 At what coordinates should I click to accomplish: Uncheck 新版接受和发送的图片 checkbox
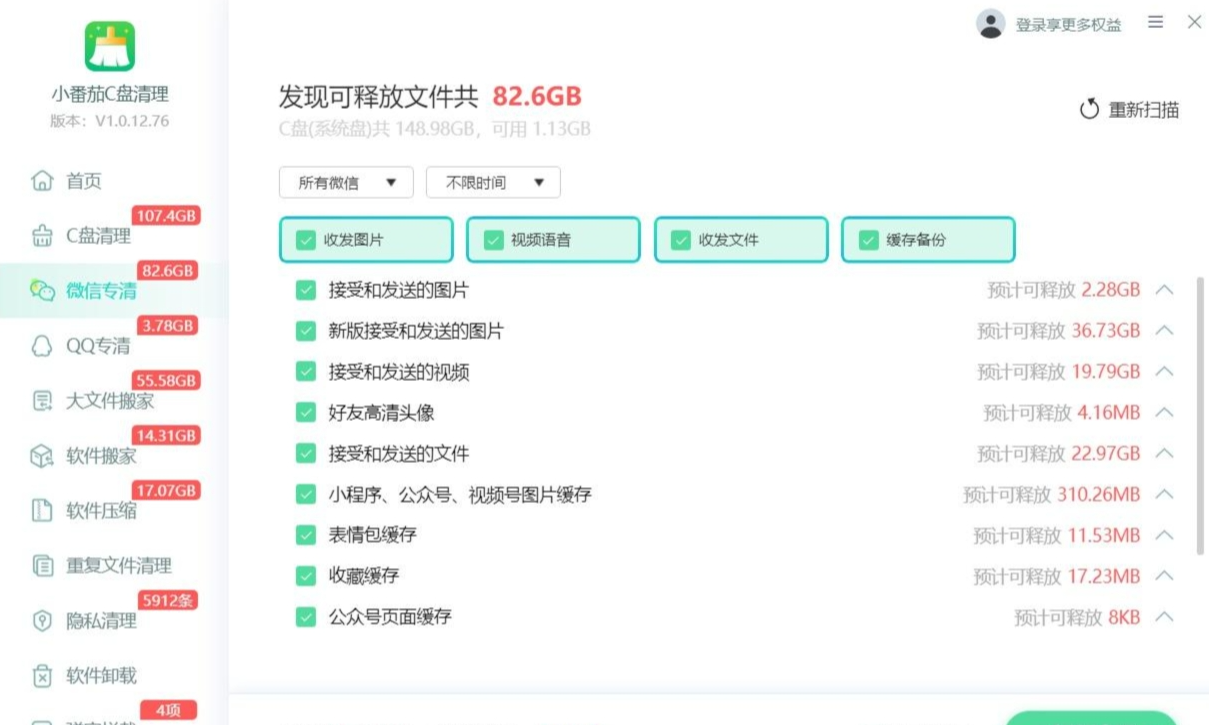pos(306,331)
